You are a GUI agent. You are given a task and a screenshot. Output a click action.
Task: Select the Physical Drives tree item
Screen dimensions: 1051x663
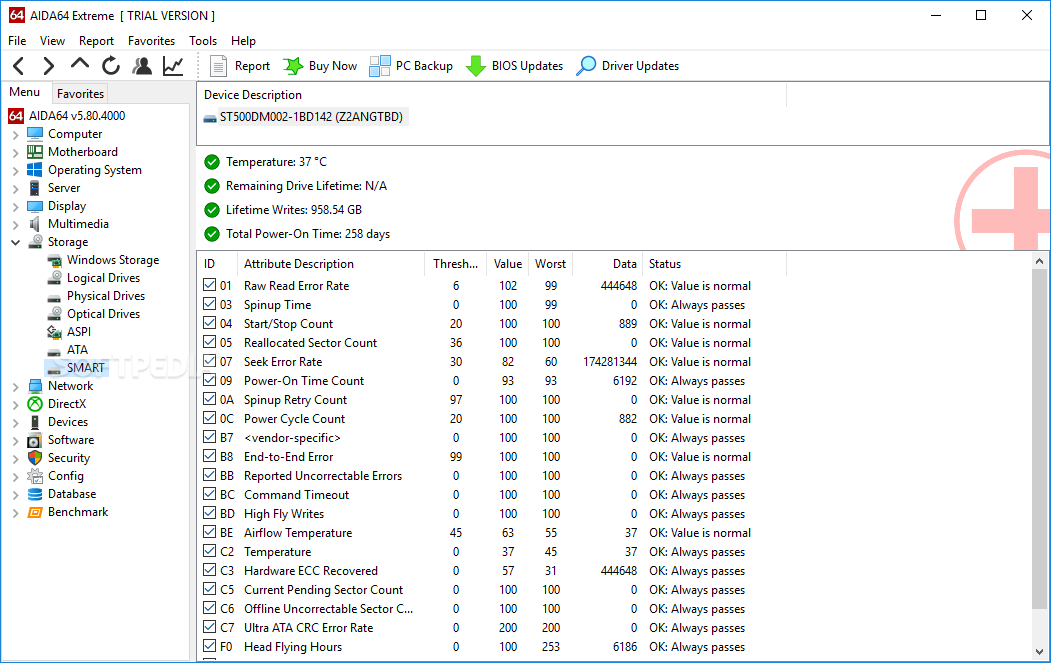[106, 296]
